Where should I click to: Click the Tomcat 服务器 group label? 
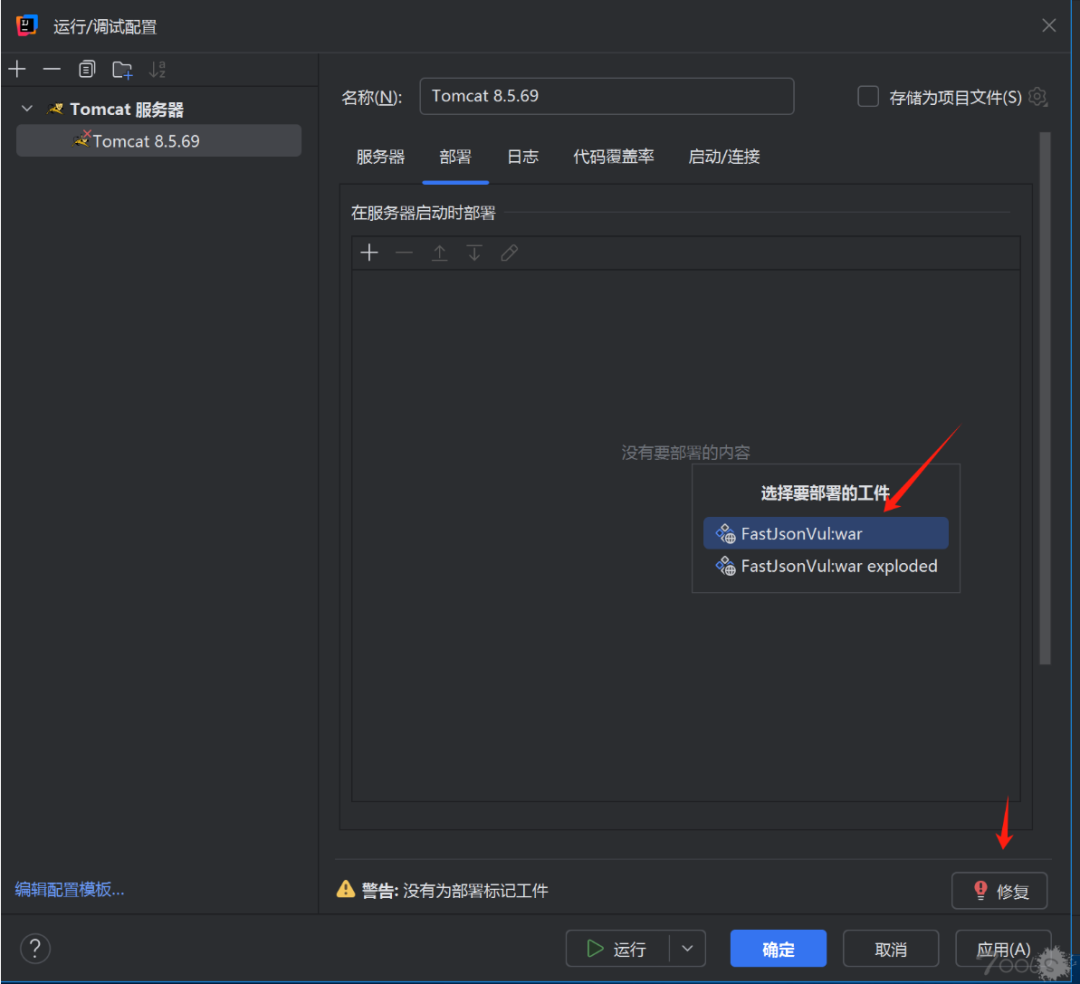click(x=127, y=109)
